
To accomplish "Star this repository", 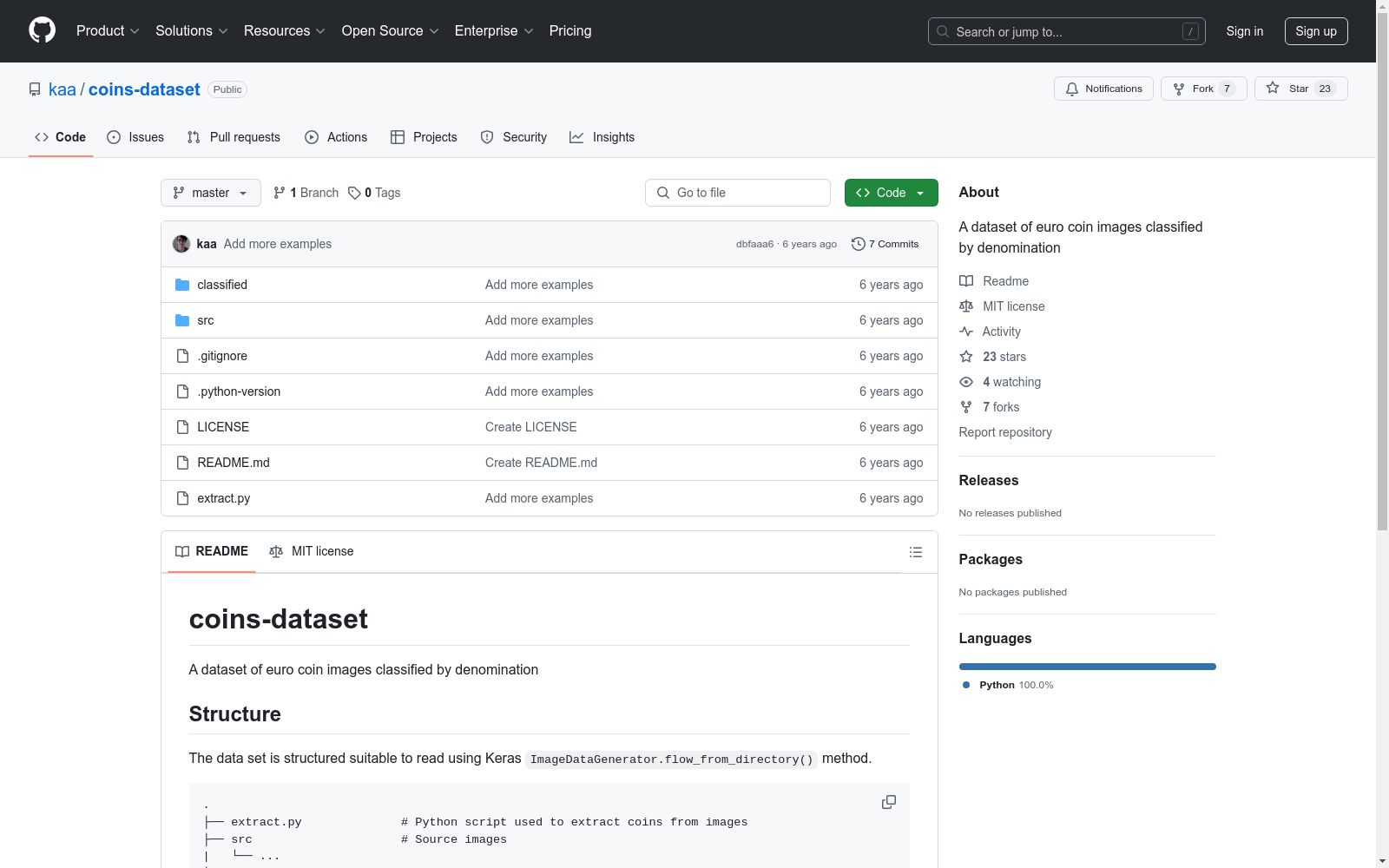I will point(1300,89).
